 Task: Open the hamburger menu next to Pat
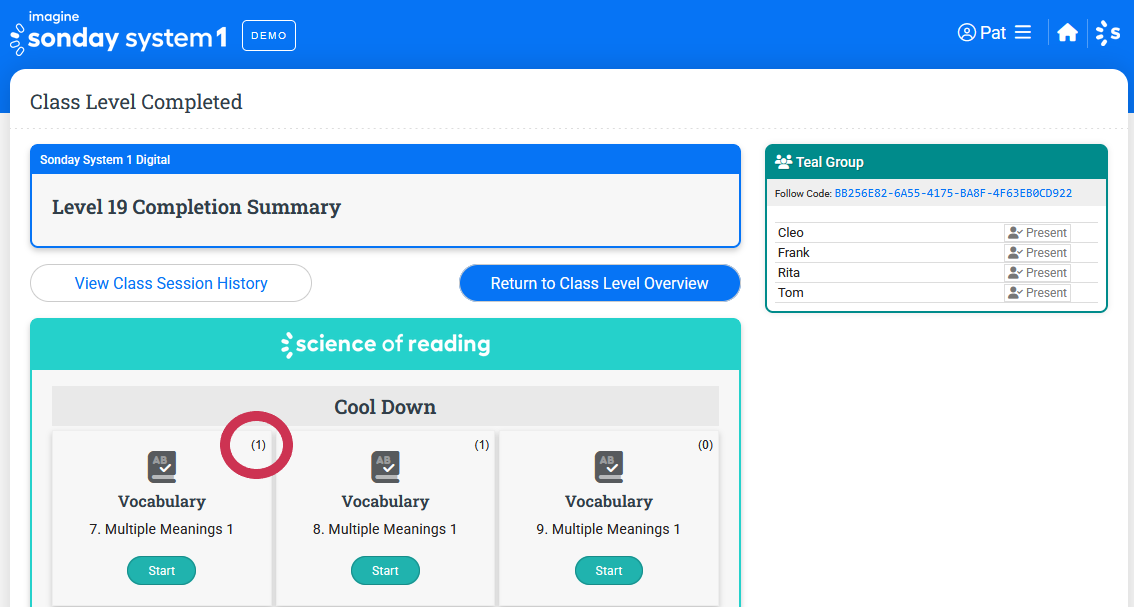(1023, 33)
